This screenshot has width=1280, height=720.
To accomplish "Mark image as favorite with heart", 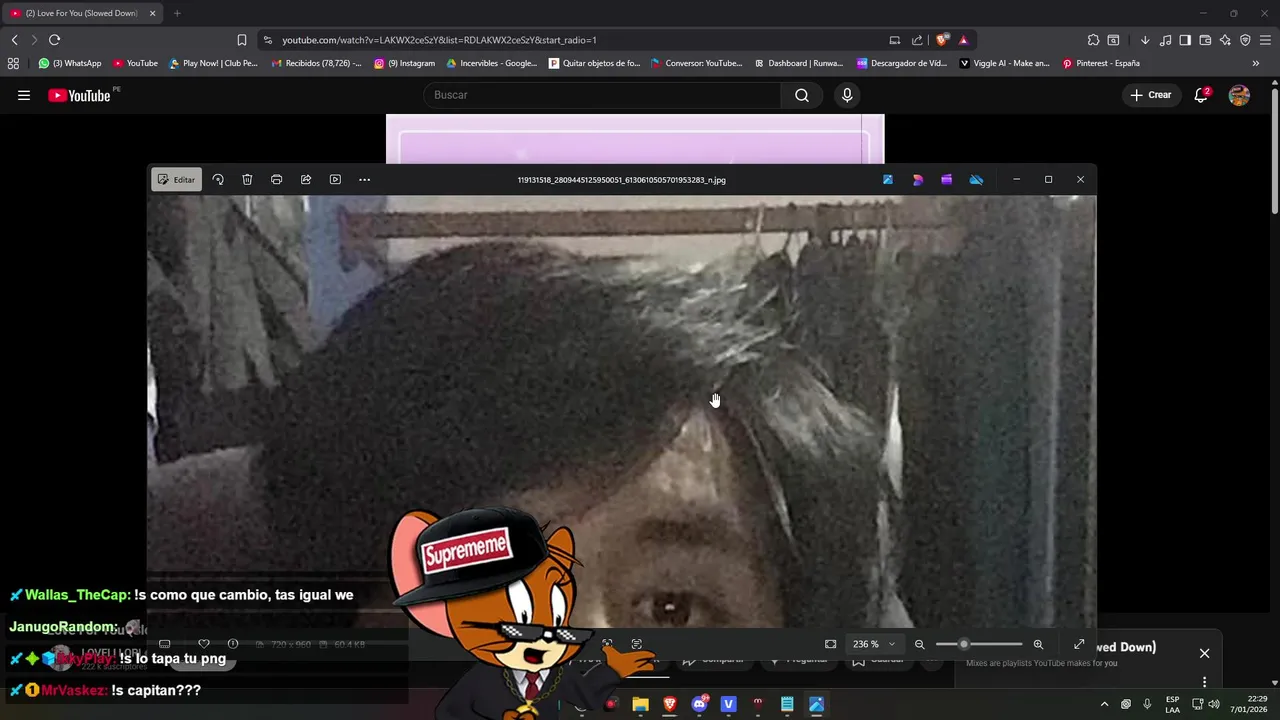I will point(204,644).
